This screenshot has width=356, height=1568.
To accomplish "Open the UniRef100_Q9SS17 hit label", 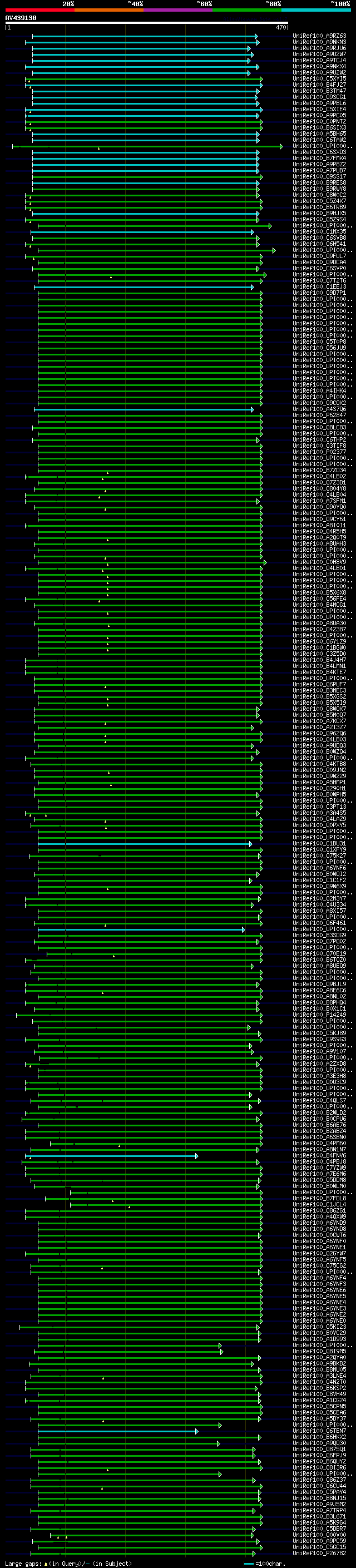I will pos(319,176).
